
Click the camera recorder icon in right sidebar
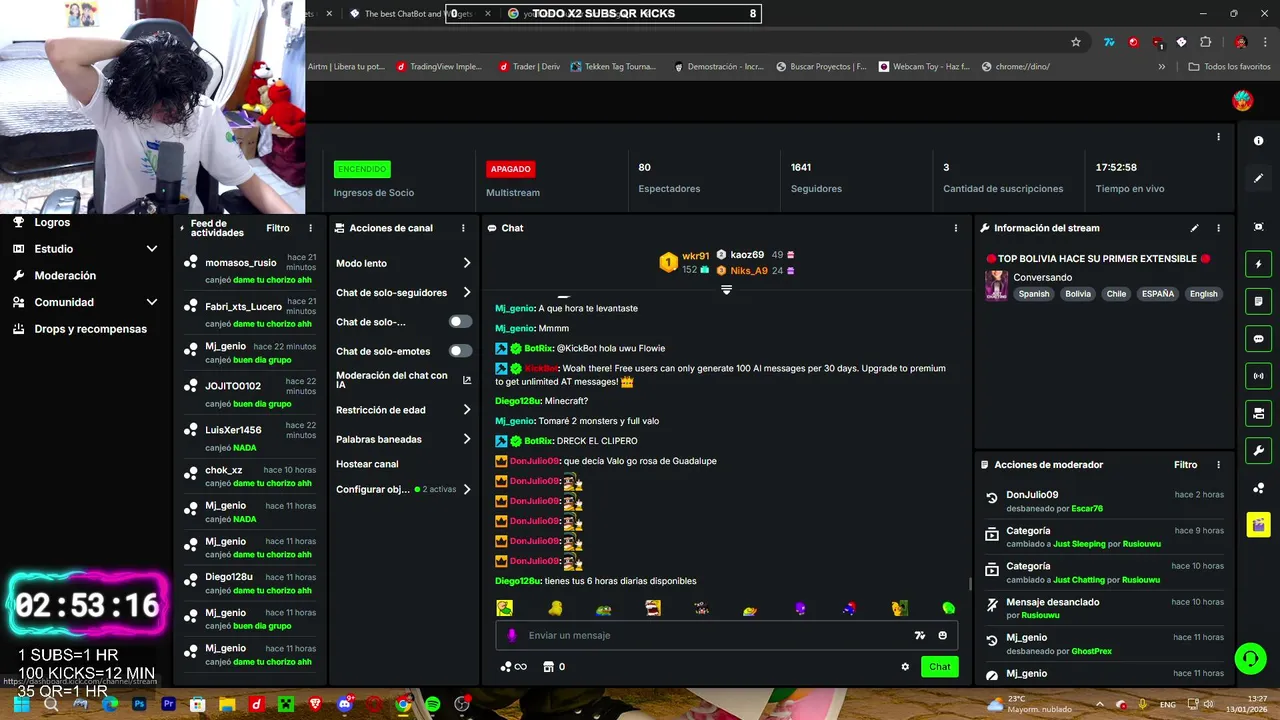[x=1258, y=413]
